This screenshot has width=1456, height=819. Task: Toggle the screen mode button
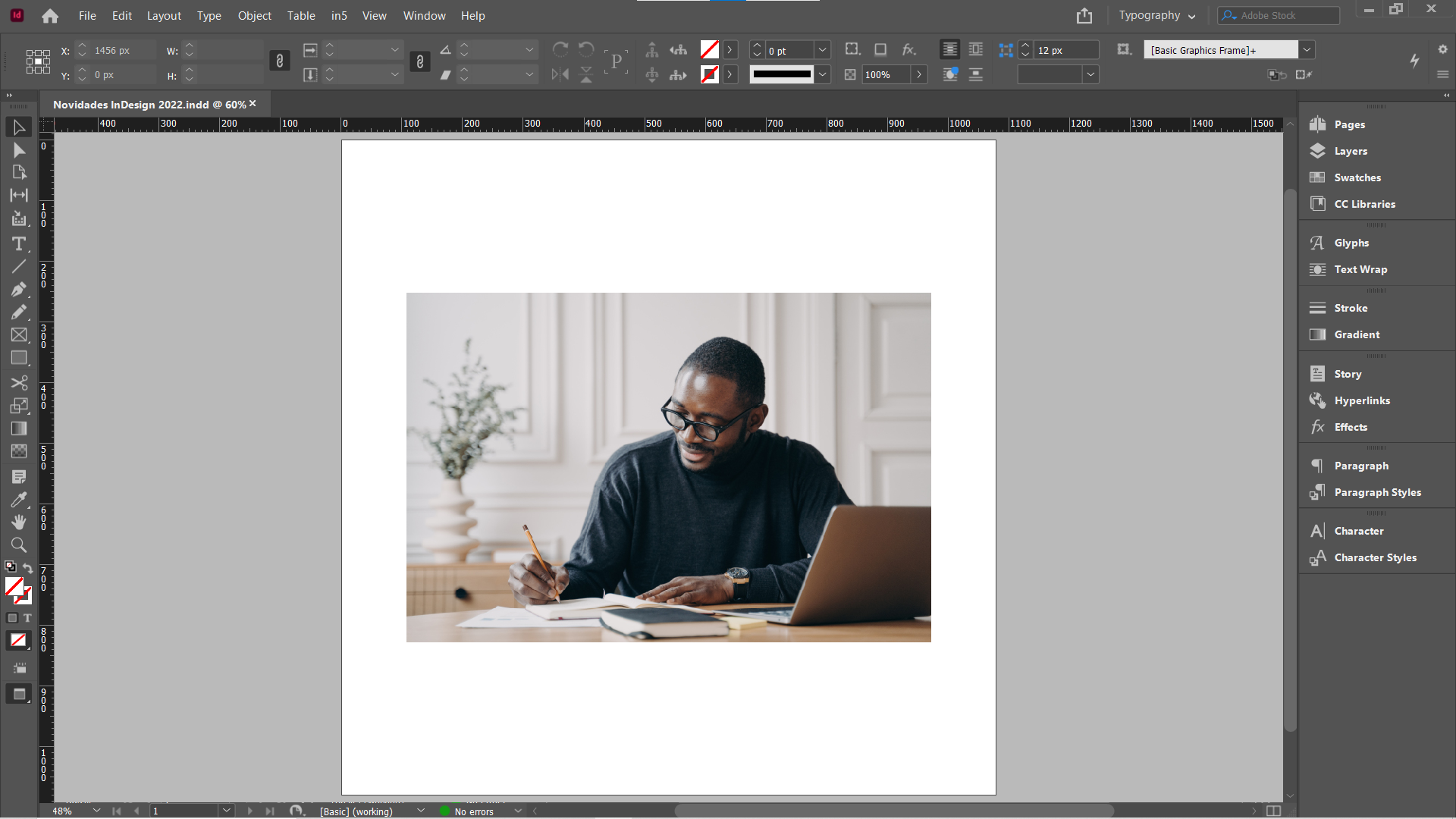[x=19, y=694]
